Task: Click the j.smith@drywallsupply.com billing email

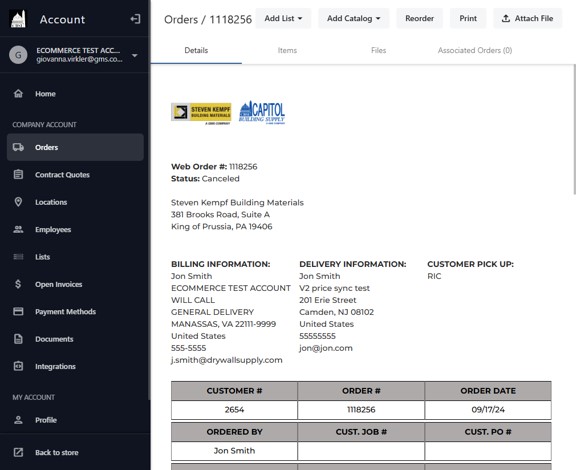Action: click(227, 360)
